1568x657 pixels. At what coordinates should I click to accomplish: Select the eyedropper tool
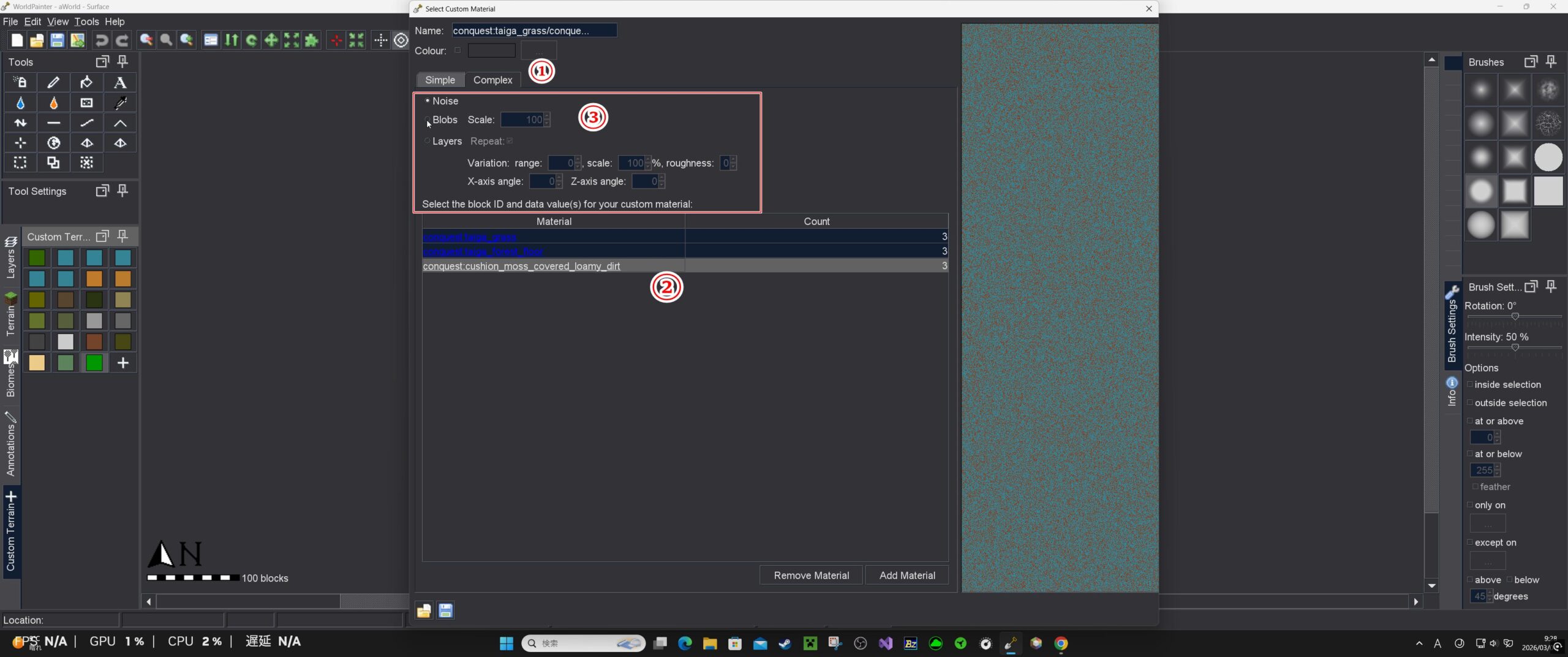120,103
